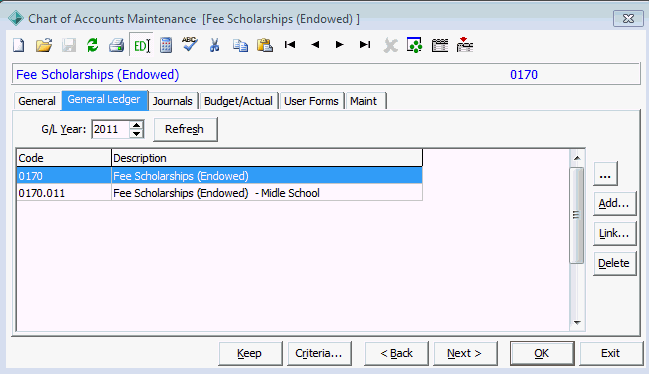Open the Budget/Actual tab
649x374 pixels.
[x=238, y=101]
